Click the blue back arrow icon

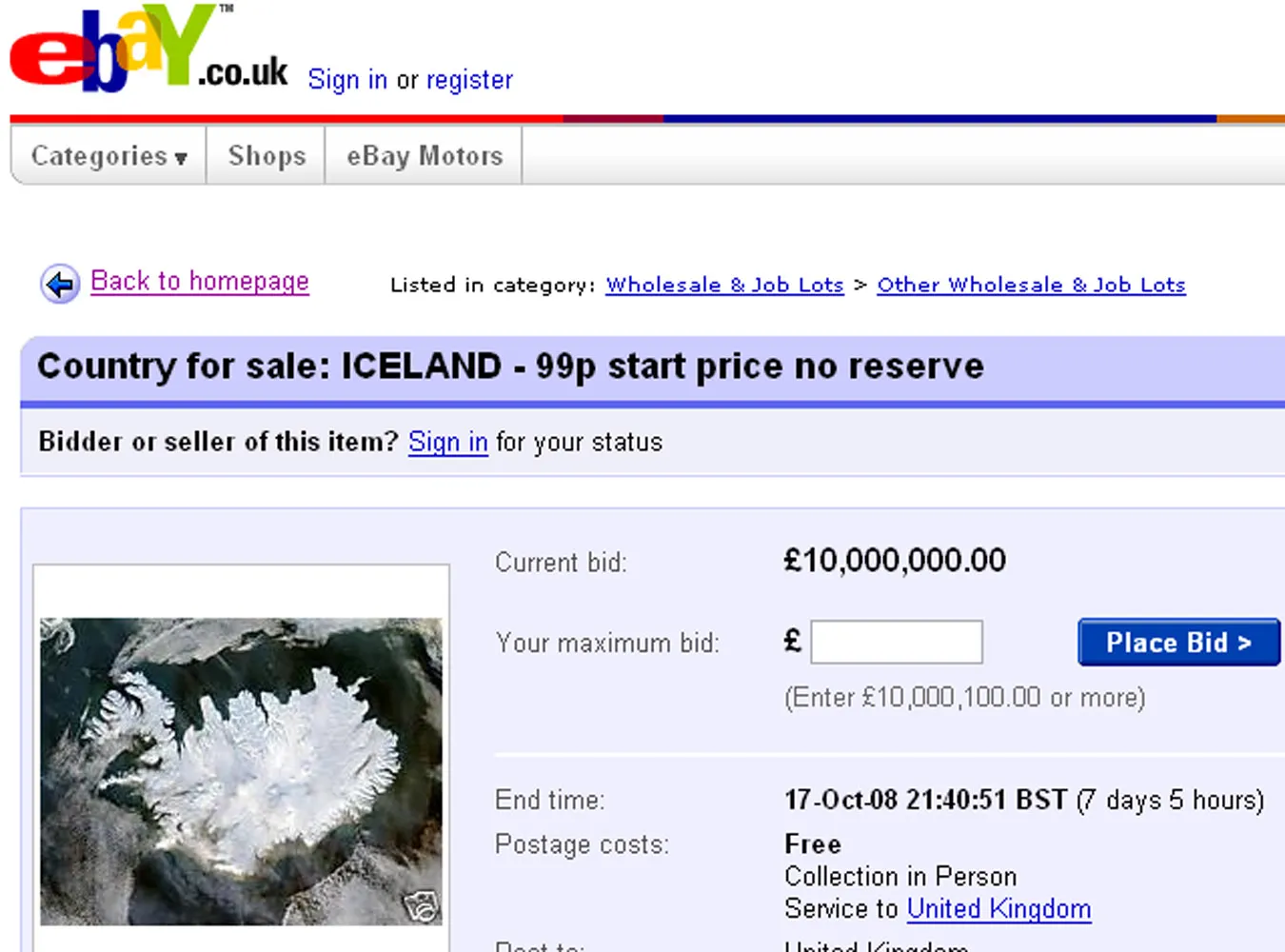click(x=58, y=283)
